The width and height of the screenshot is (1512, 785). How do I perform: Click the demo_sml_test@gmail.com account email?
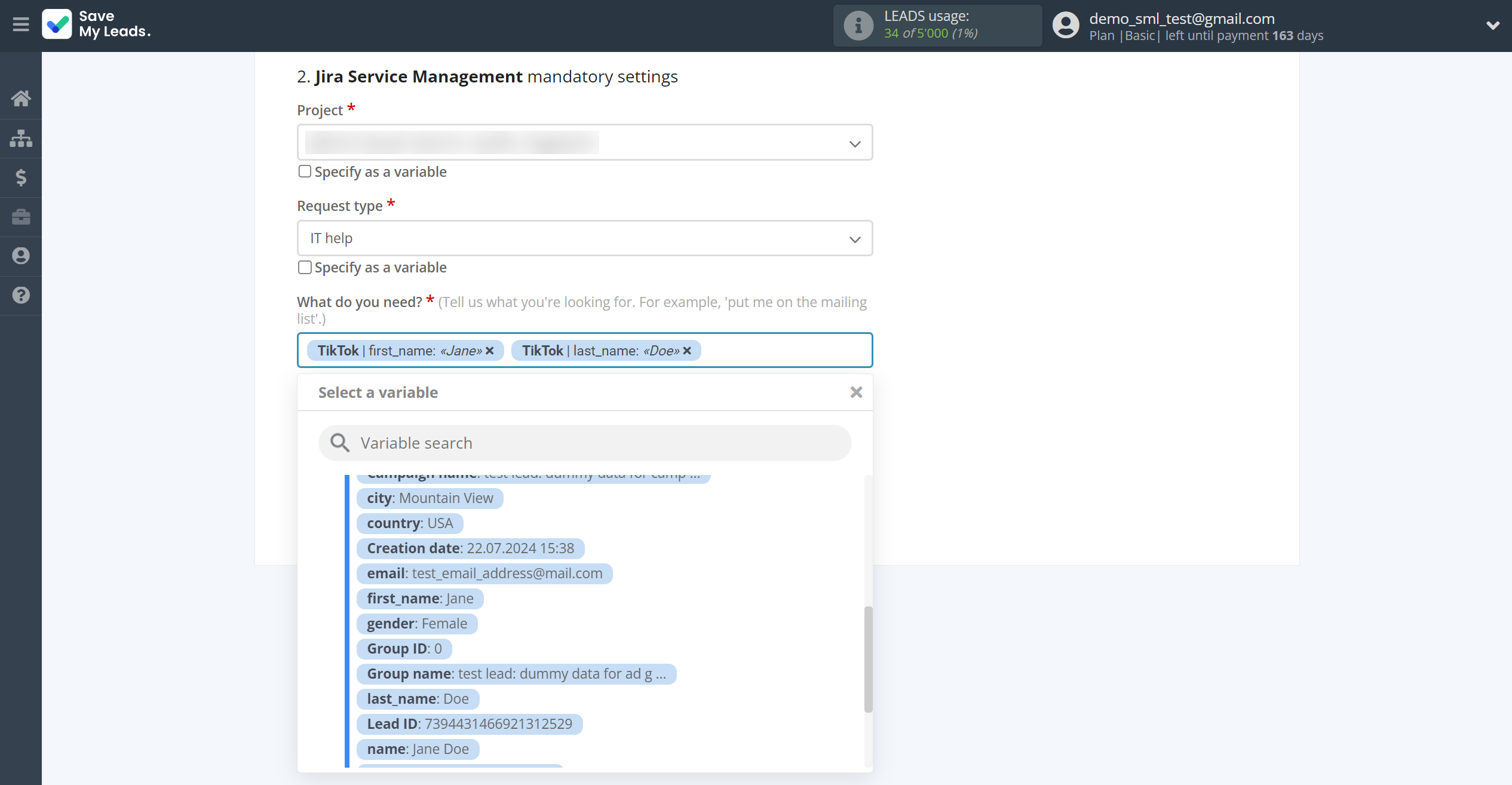click(1182, 19)
